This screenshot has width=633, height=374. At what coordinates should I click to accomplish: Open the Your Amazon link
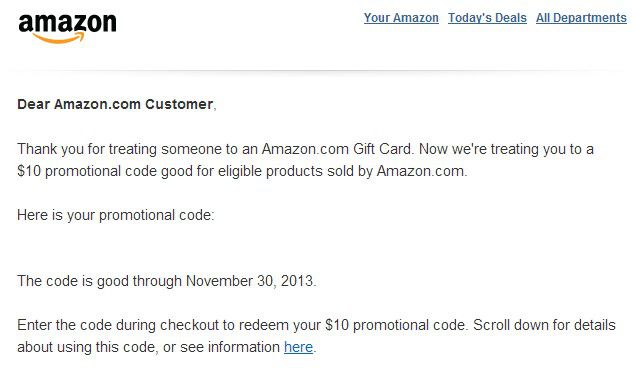click(401, 18)
